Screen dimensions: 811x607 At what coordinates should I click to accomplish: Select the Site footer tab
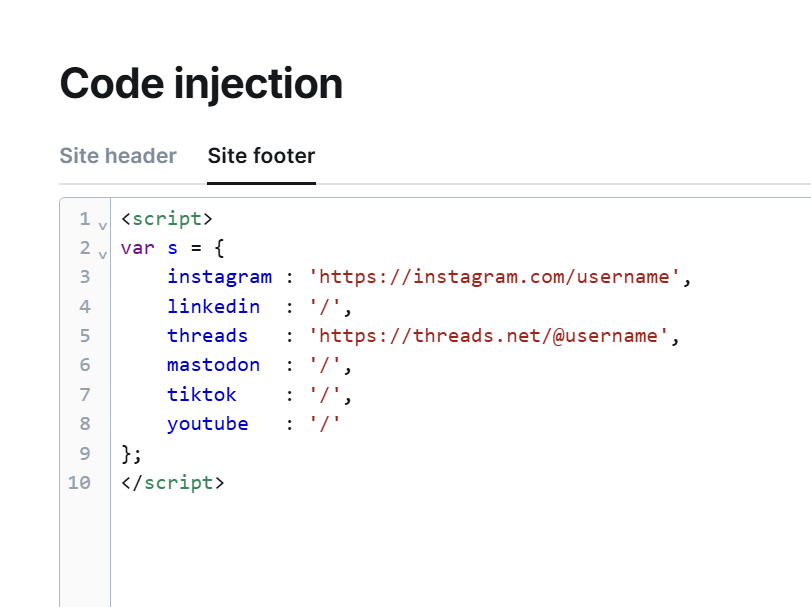click(x=261, y=156)
